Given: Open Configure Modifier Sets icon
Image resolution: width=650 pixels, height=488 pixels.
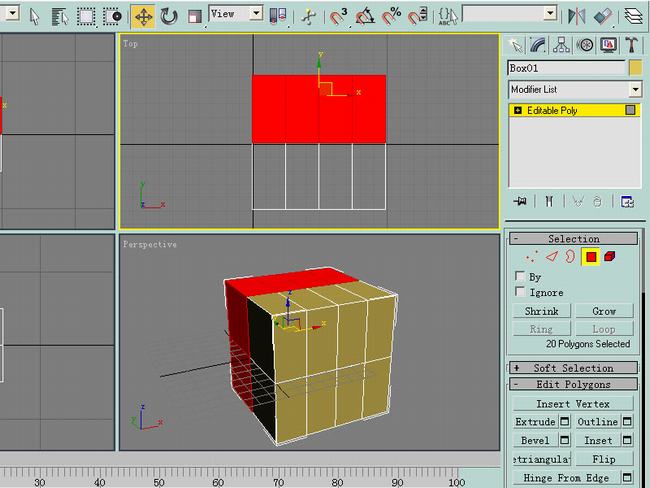Looking at the screenshot, I should 627,202.
